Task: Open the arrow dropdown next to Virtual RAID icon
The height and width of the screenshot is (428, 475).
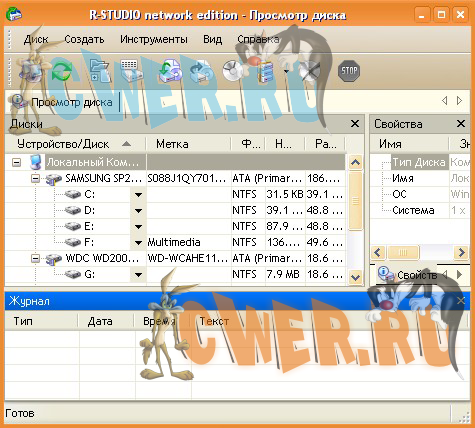Action: 286,71
